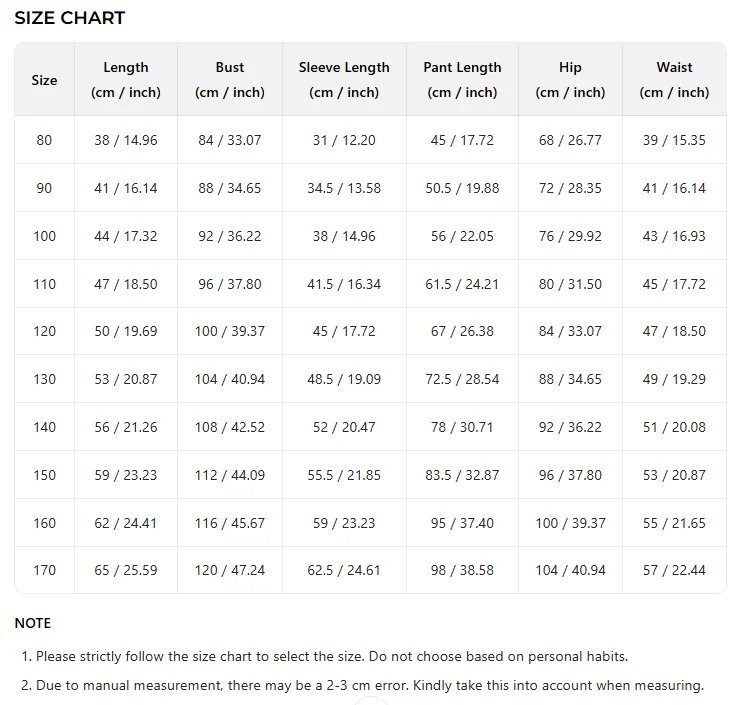This screenshot has width=743, height=705.
Task: Click the note about 2-3 cm measurement error
Action: pyautogui.click(x=362, y=686)
